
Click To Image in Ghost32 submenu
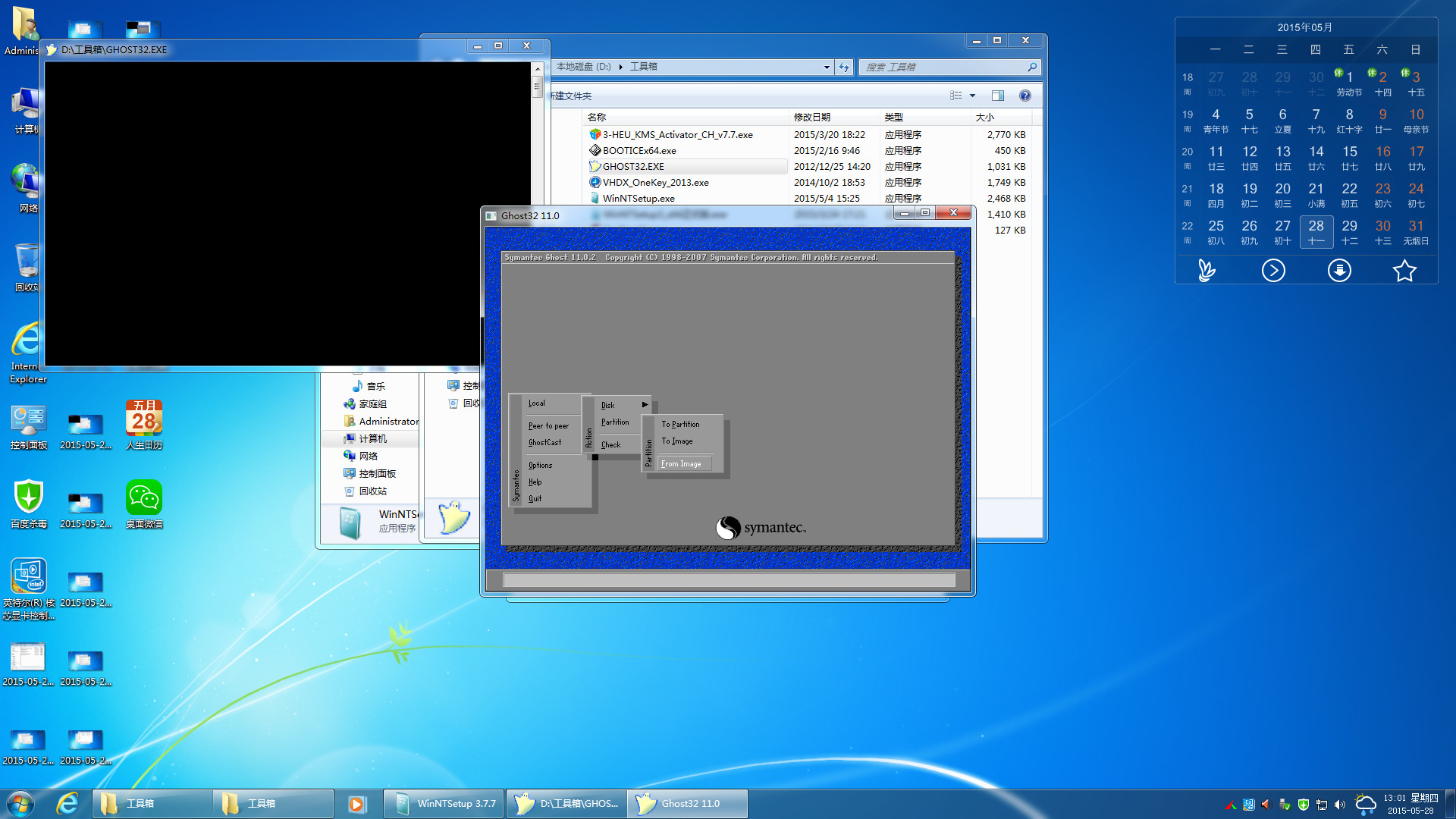tap(677, 441)
